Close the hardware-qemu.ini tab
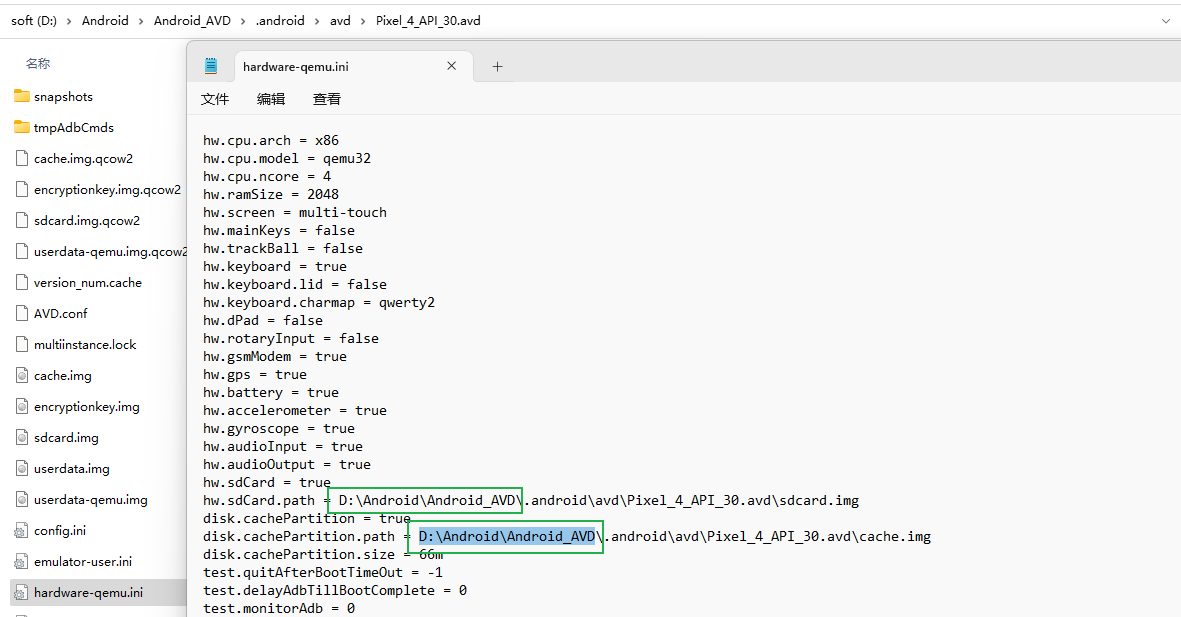This screenshot has width=1181, height=617. [x=451, y=66]
